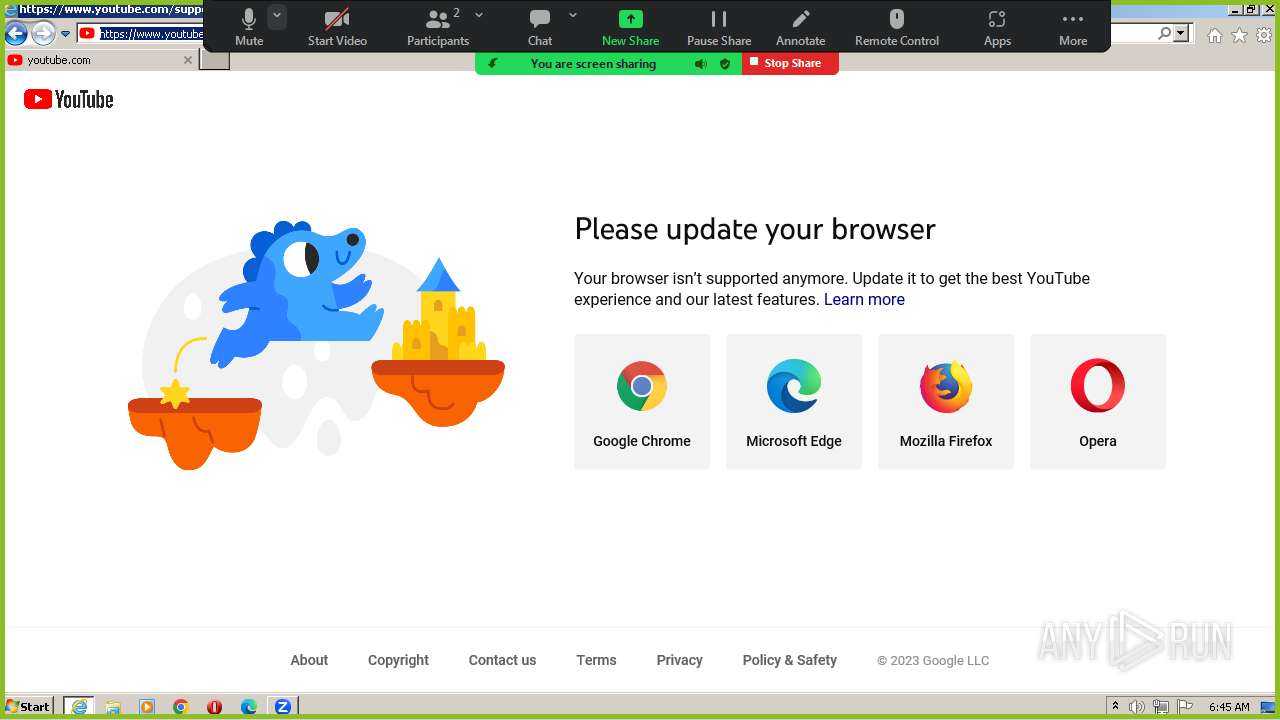Open the More options in Zoom
1280x720 pixels.
click(1073, 27)
